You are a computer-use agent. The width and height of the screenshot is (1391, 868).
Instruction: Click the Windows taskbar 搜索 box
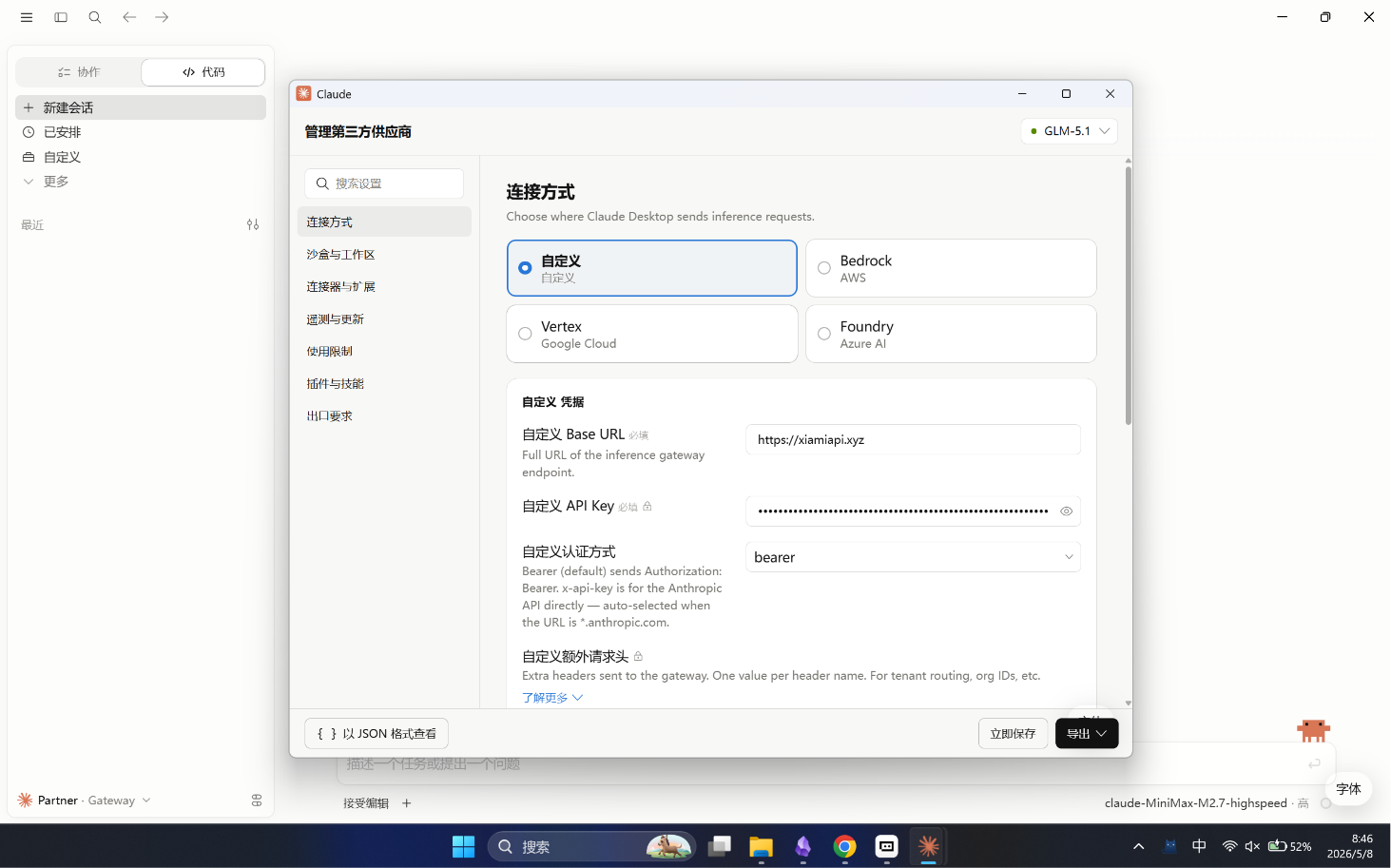coord(591,846)
